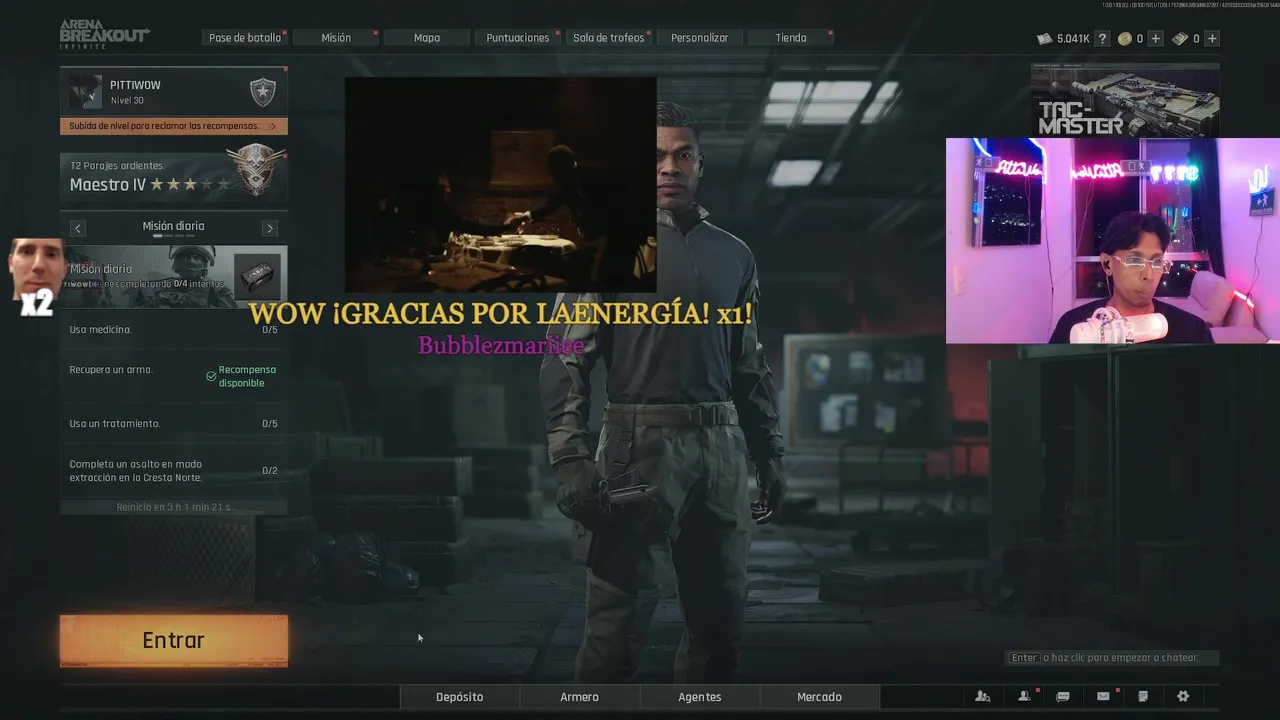The width and height of the screenshot is (1280, 720).
Task: Click the bond ticket currency icon
Action: coord(1180,39)
